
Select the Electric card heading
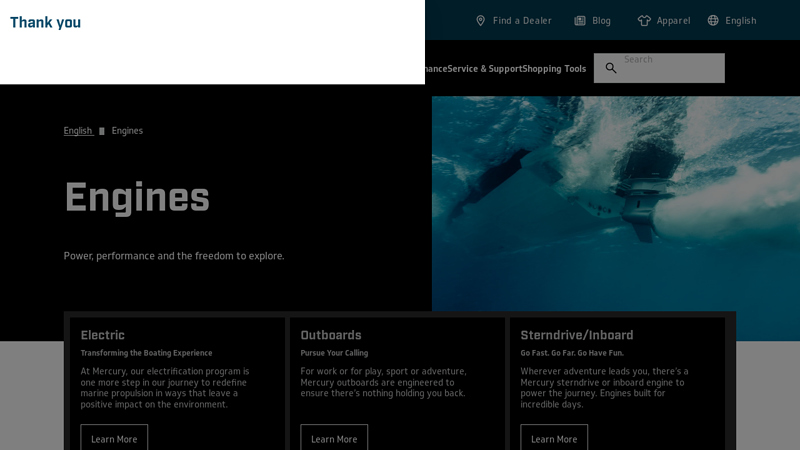tap(103, 335)
